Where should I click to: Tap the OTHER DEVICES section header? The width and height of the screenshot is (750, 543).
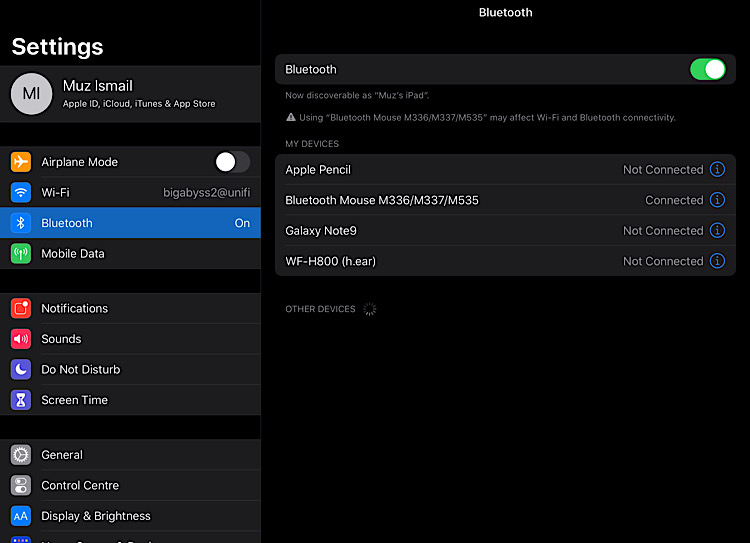[x=320, y=309]
